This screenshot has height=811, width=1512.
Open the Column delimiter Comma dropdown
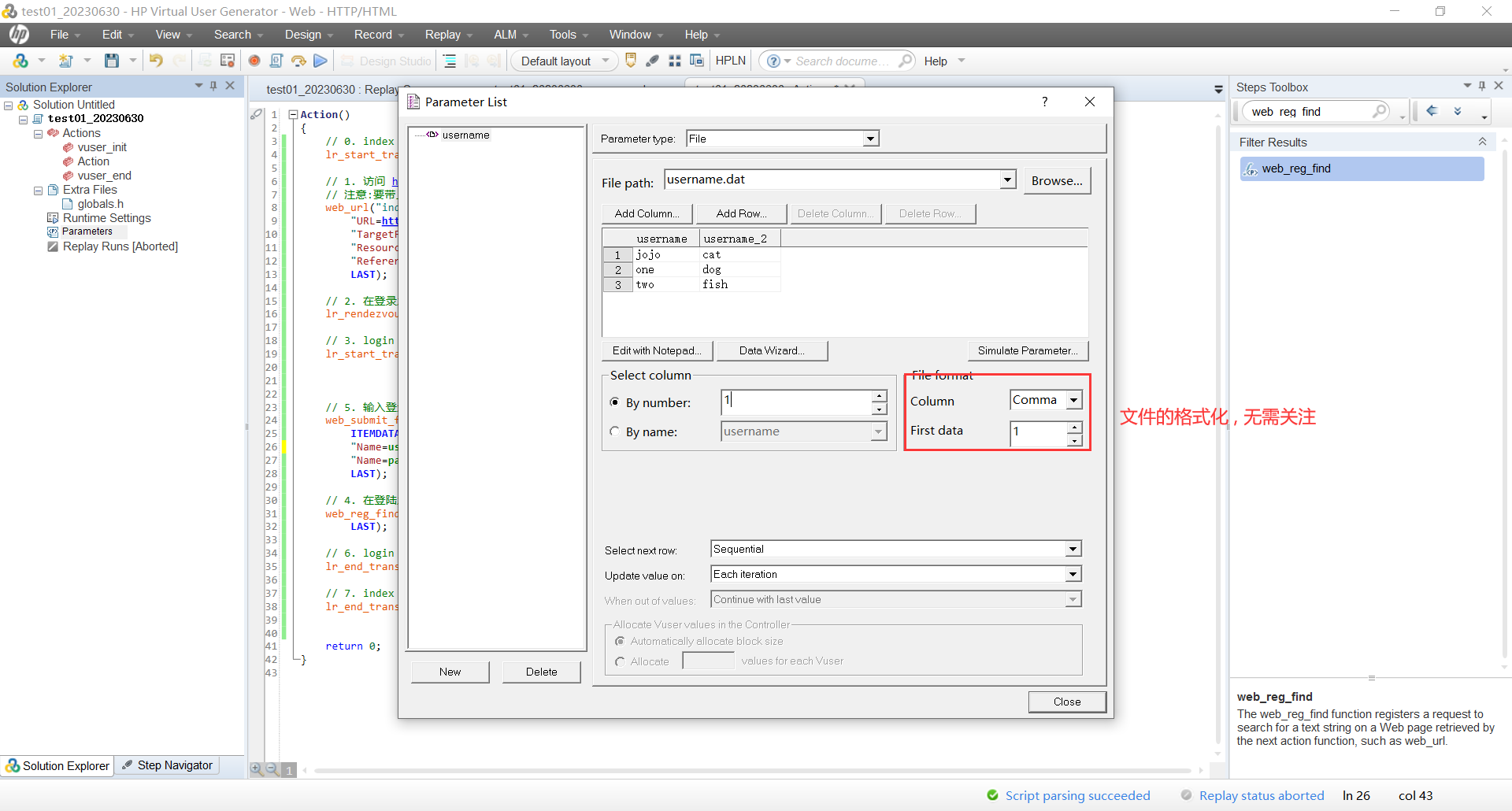(x=1074, y=400)
